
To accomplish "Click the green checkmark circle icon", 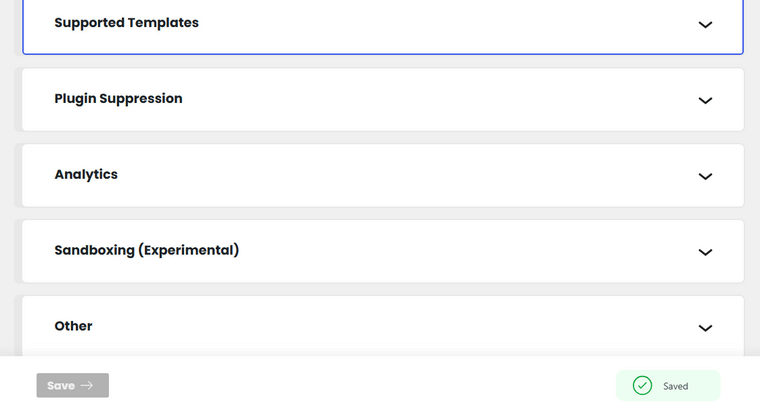I will (x=642, y=386).
